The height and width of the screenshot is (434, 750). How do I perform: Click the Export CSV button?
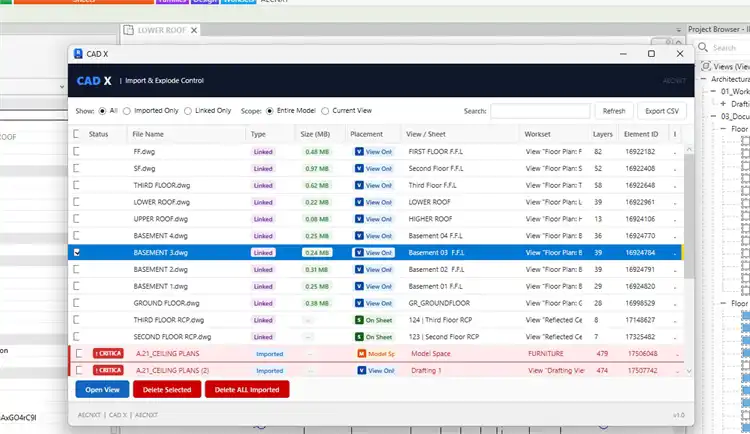[x=662, y=111]
